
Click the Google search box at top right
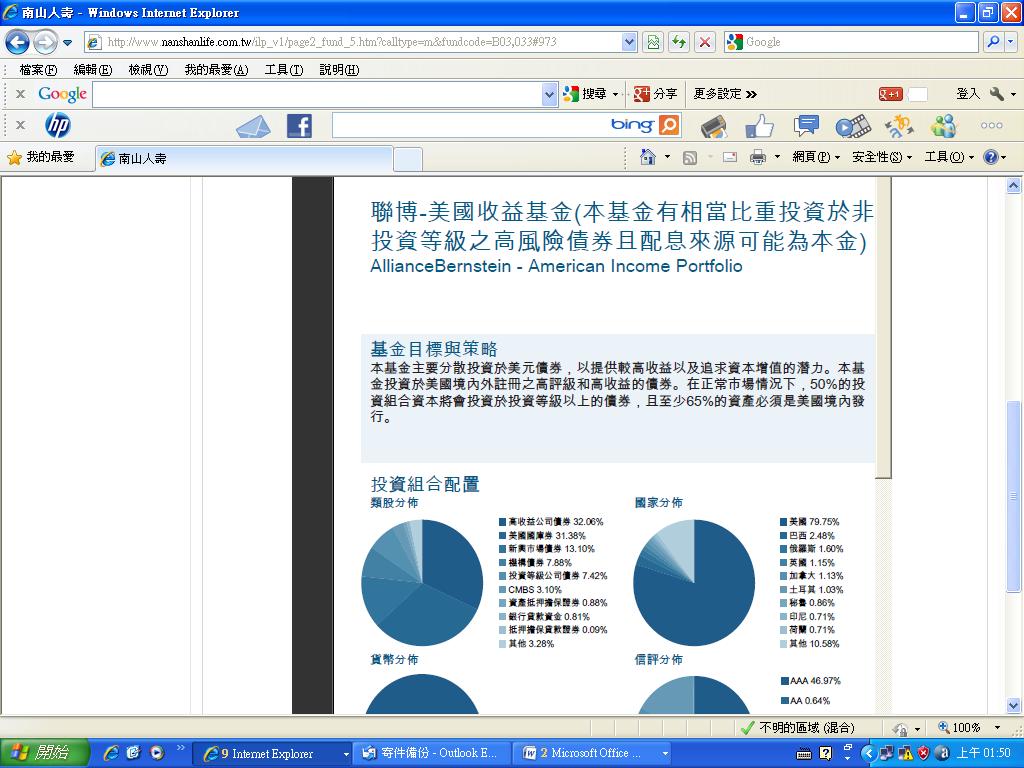tap(860, 42)
